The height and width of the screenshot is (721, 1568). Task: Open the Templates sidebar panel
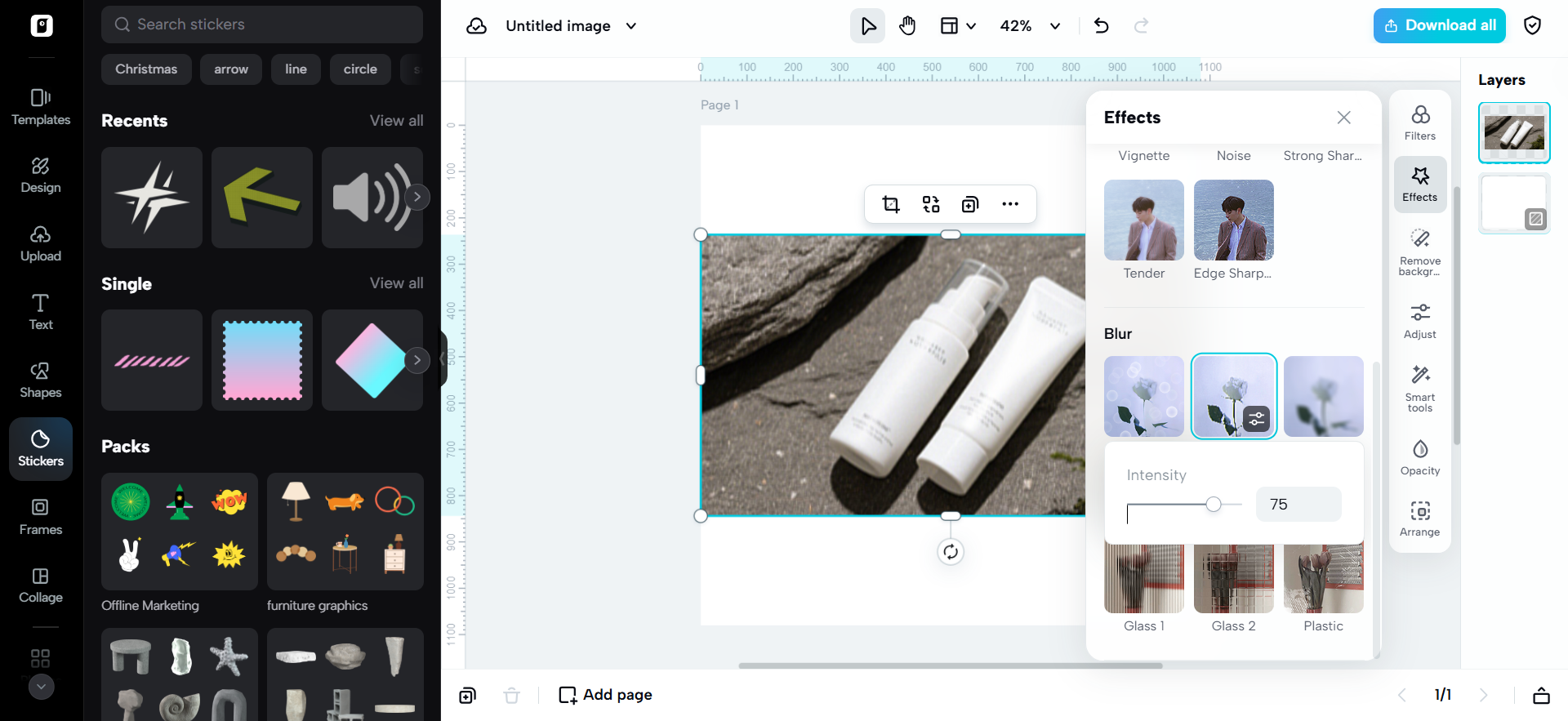tap(41, 107)
